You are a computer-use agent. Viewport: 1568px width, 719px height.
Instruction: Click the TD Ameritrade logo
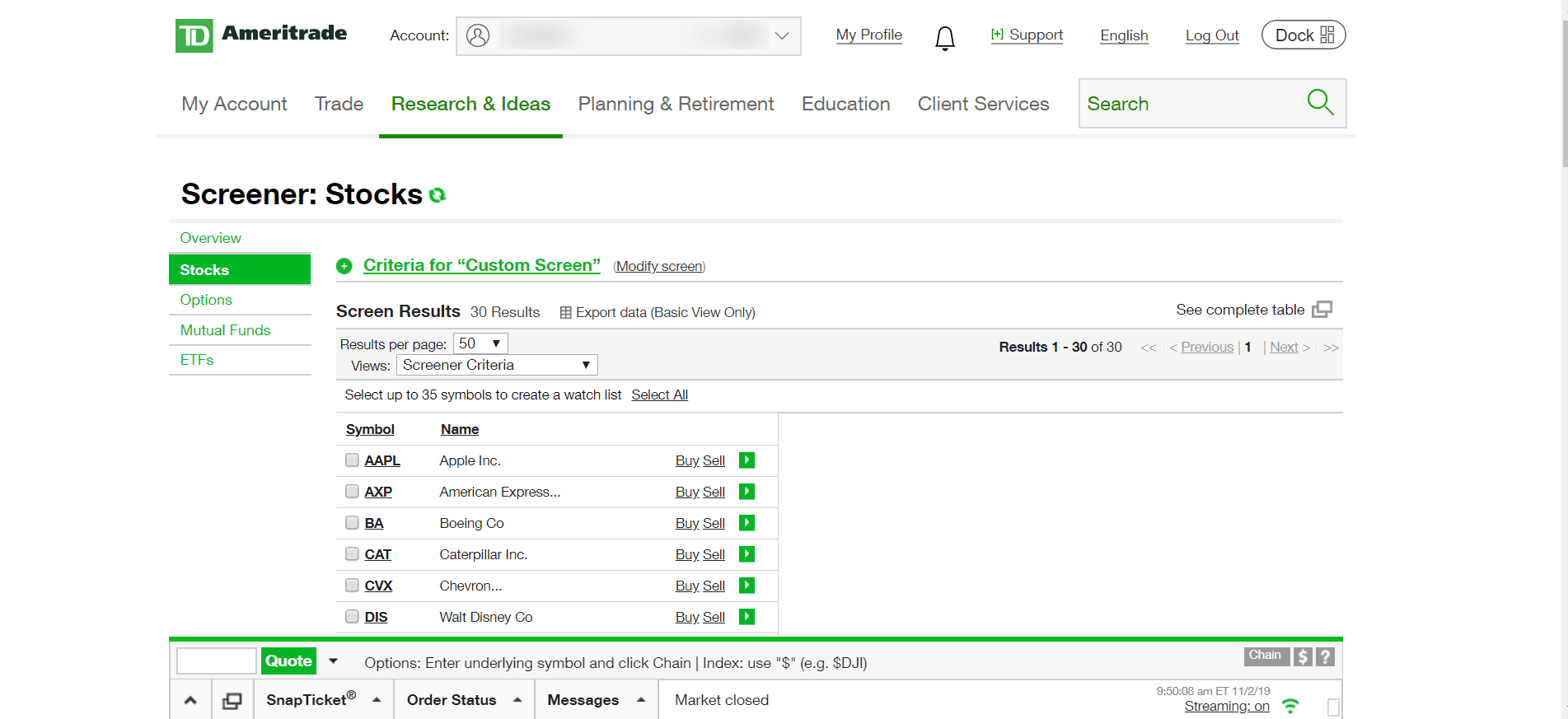pos(260,35)
